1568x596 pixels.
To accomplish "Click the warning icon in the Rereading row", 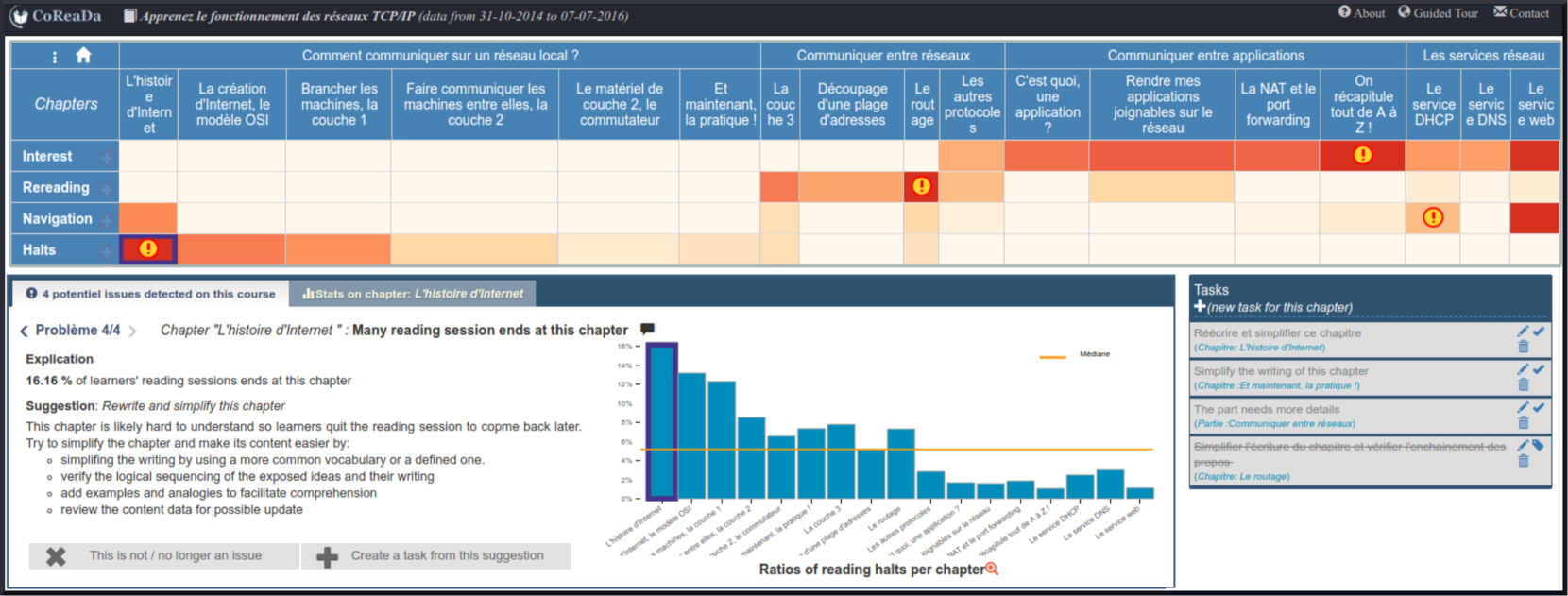I will click(921, 187).
